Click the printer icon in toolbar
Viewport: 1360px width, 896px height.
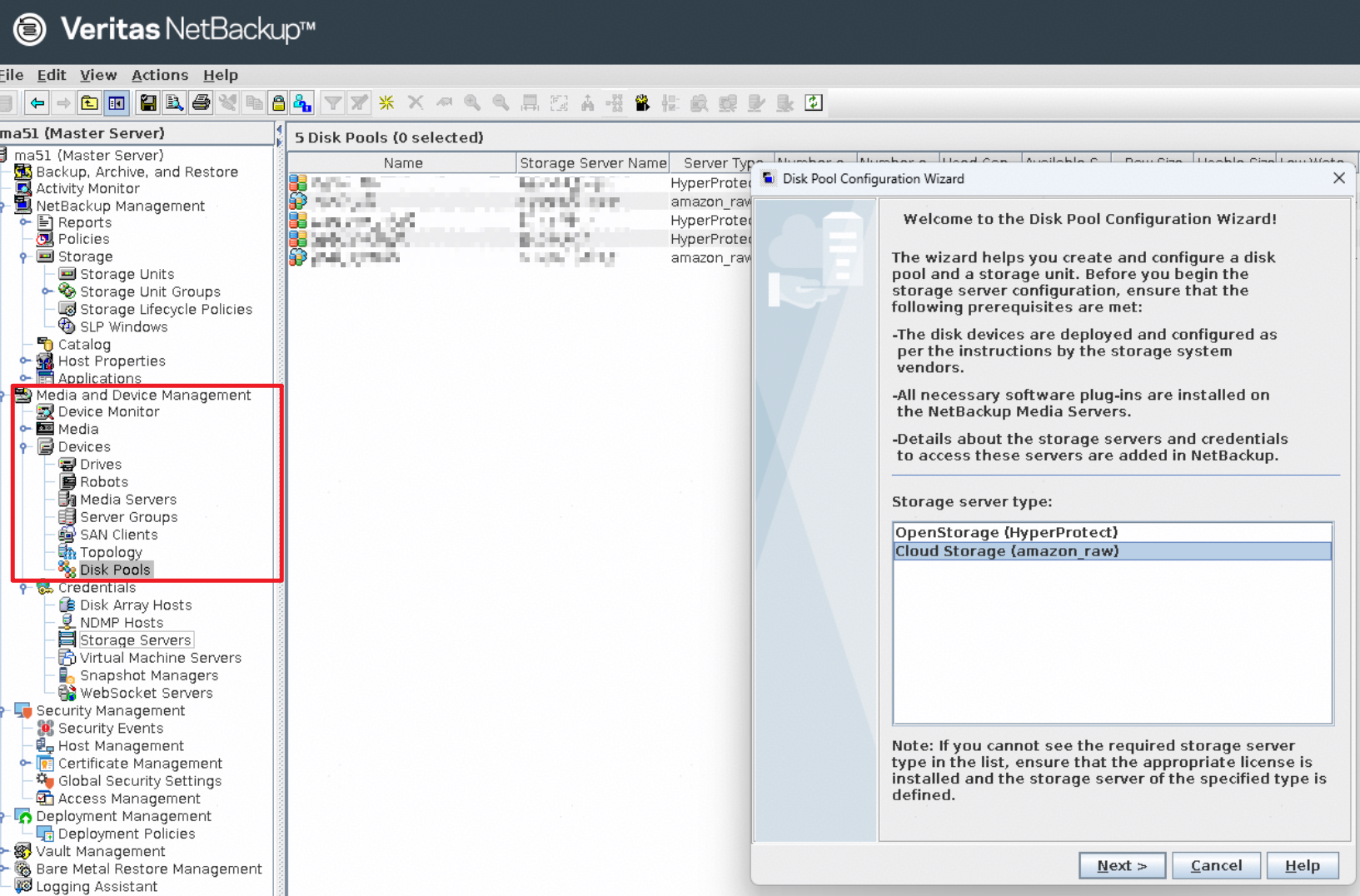point(201,103)
